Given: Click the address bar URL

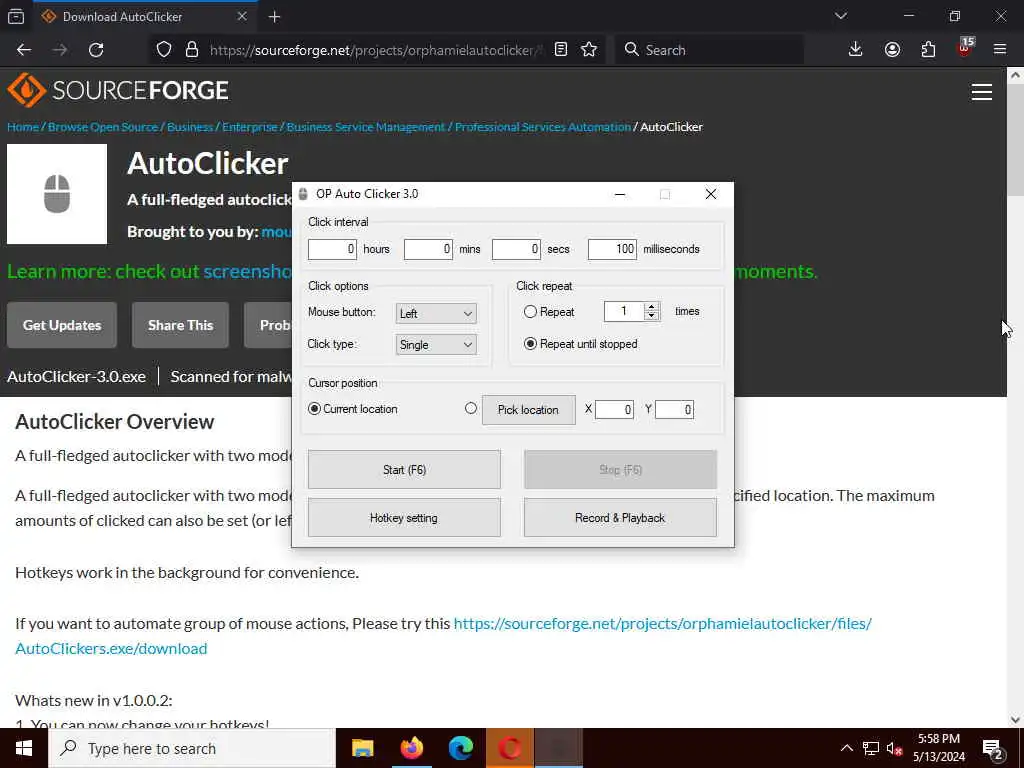Looking at the screenshot, I should pyautogui.click(x=376, y=50).
